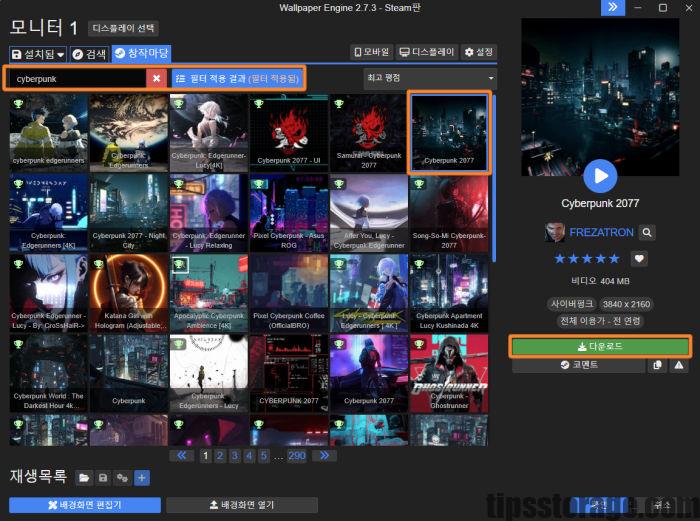Add wallpaper to favorites with heart icon
This screenshot has width=700, height=521.
(x=639, y=258)
